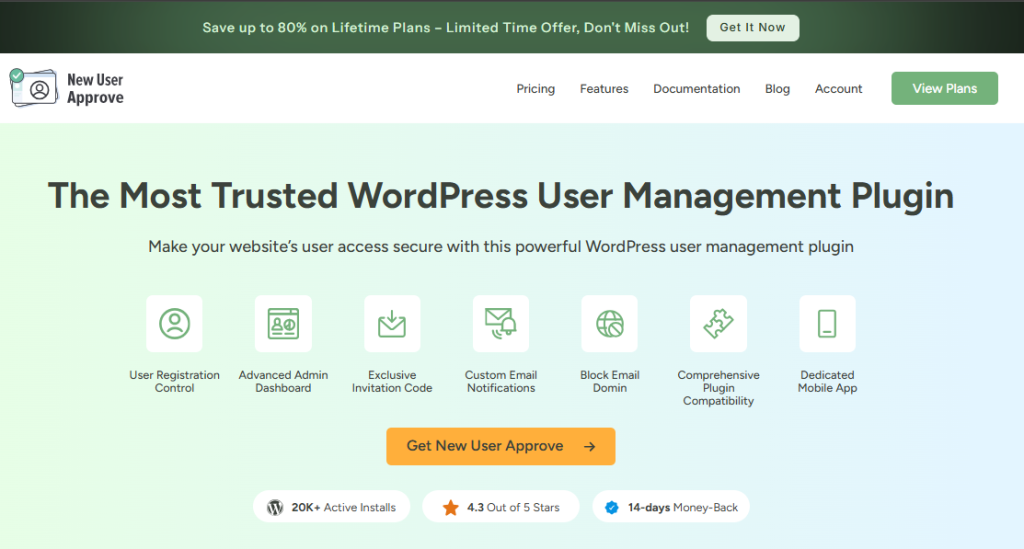Click the 4.3 Out of 5 Stars badge
The image size is (1024, 549).
tap(501, 507)
